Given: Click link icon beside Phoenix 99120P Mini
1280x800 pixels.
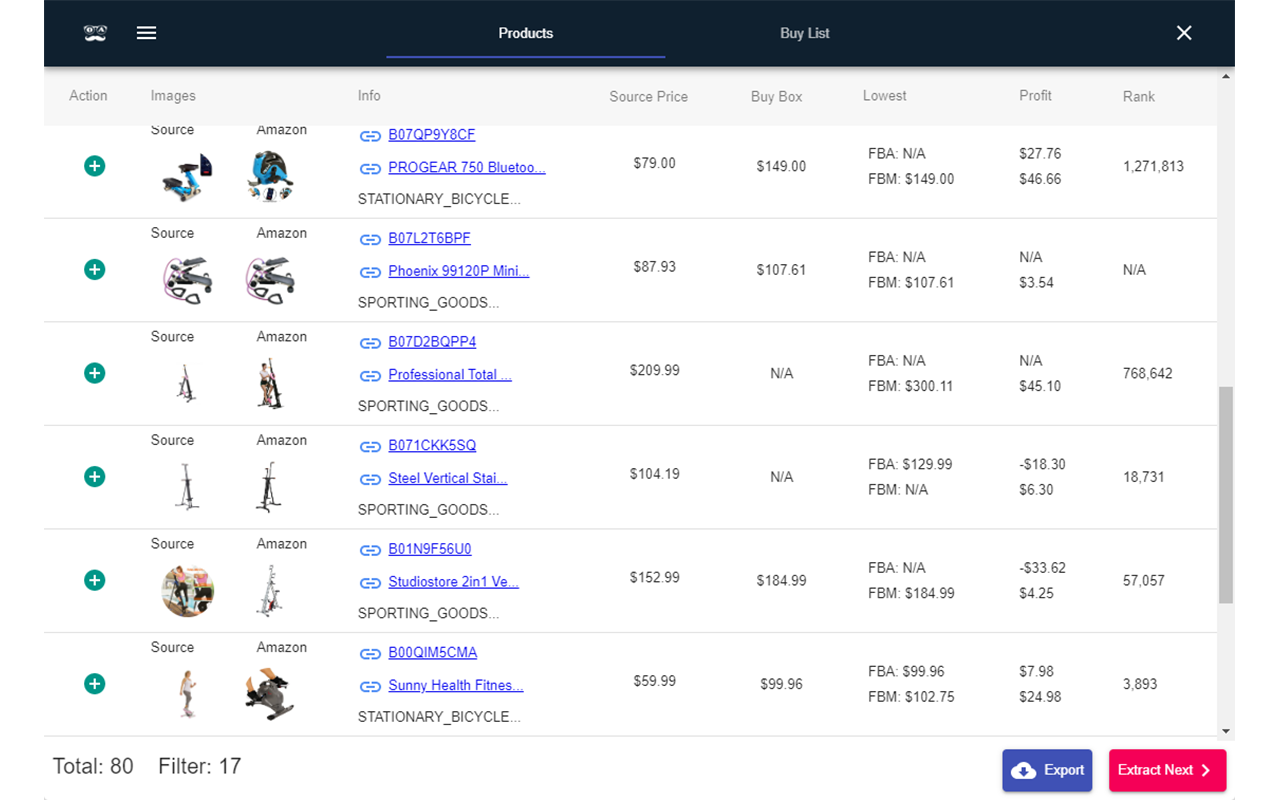Looking at the screenshot, I should [x=370, y=271].
